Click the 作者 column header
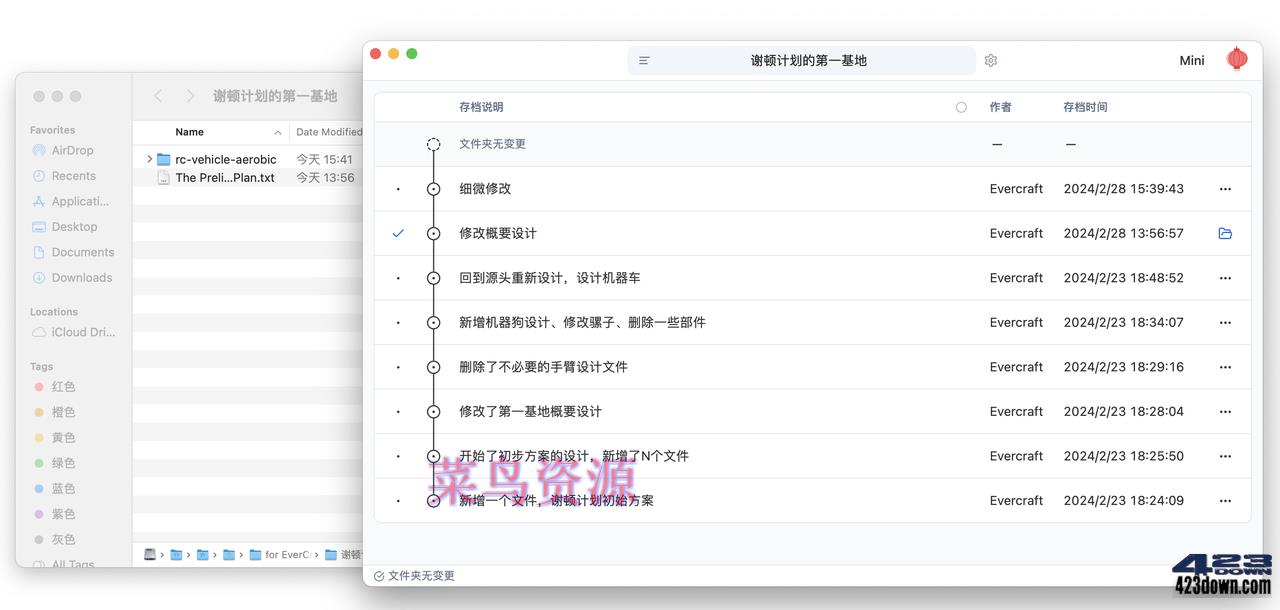Viewport: 1280px width, 610px height. click(1001, 107)
